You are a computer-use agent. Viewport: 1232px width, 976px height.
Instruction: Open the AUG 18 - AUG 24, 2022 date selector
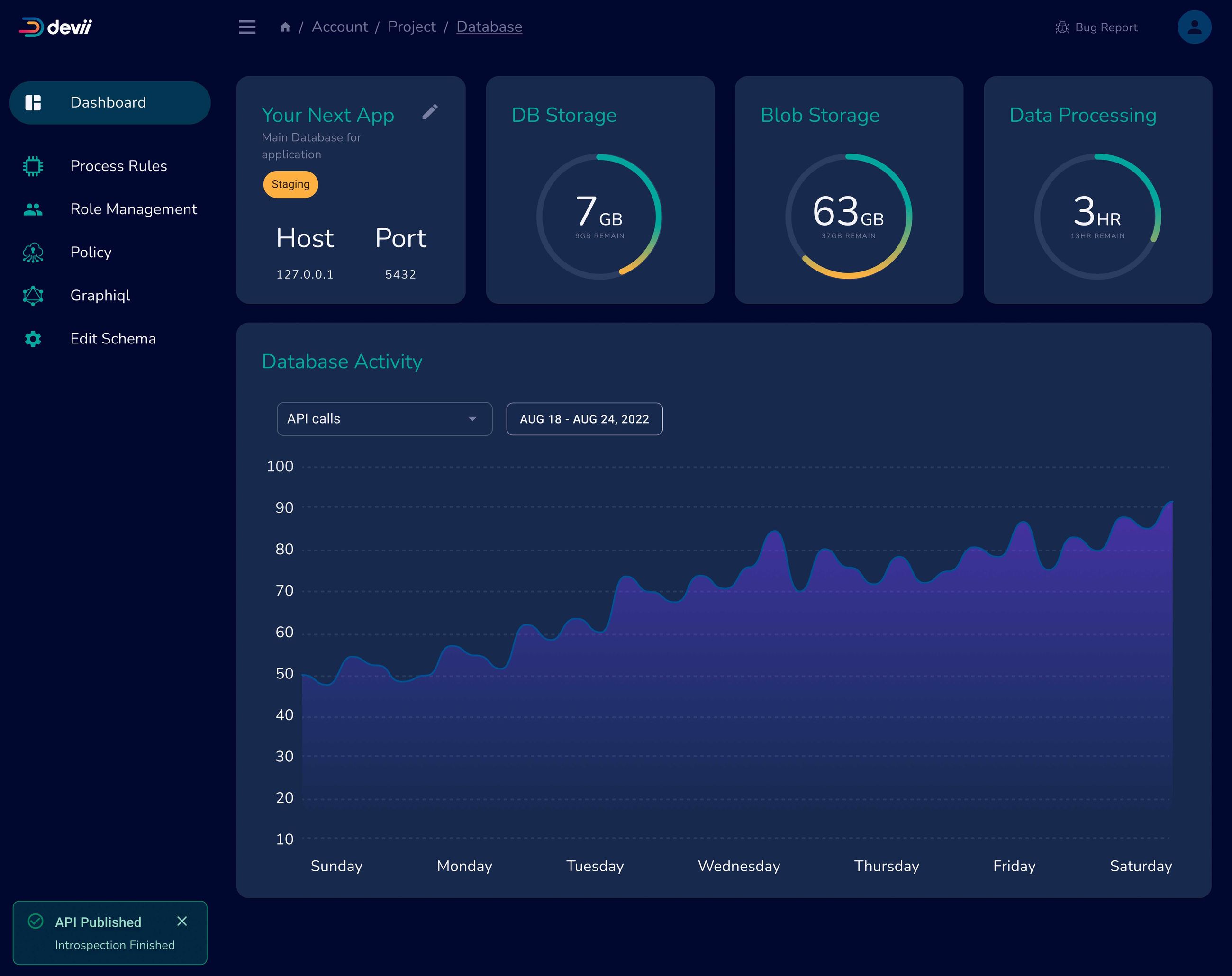click(584, 419)
